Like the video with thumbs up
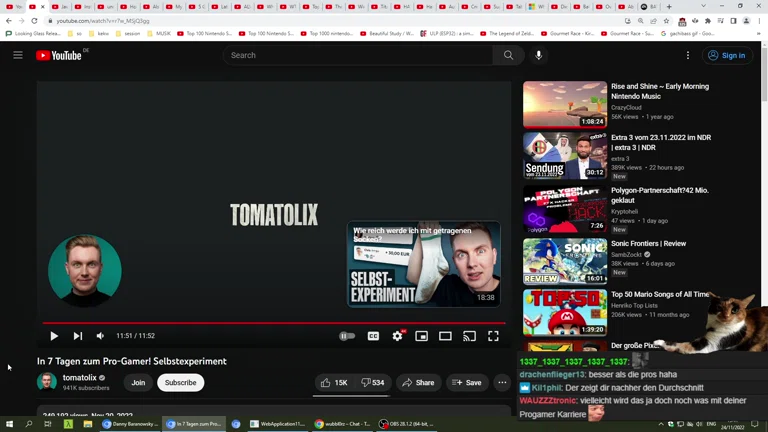 pyautogui.click(x=334, y=383)
